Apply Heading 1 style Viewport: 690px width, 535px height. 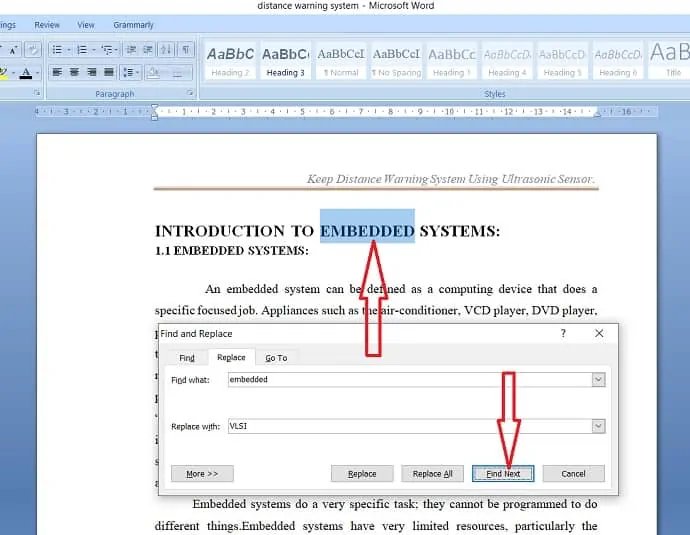click(x=451, y=61)
